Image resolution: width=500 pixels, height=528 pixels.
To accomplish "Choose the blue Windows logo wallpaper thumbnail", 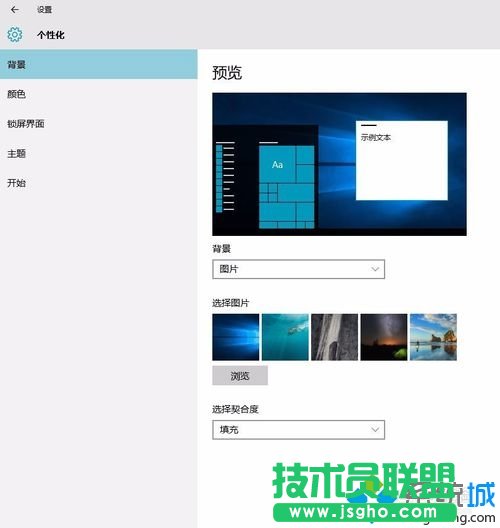I will pyautogui.click(x=236, y=337).
